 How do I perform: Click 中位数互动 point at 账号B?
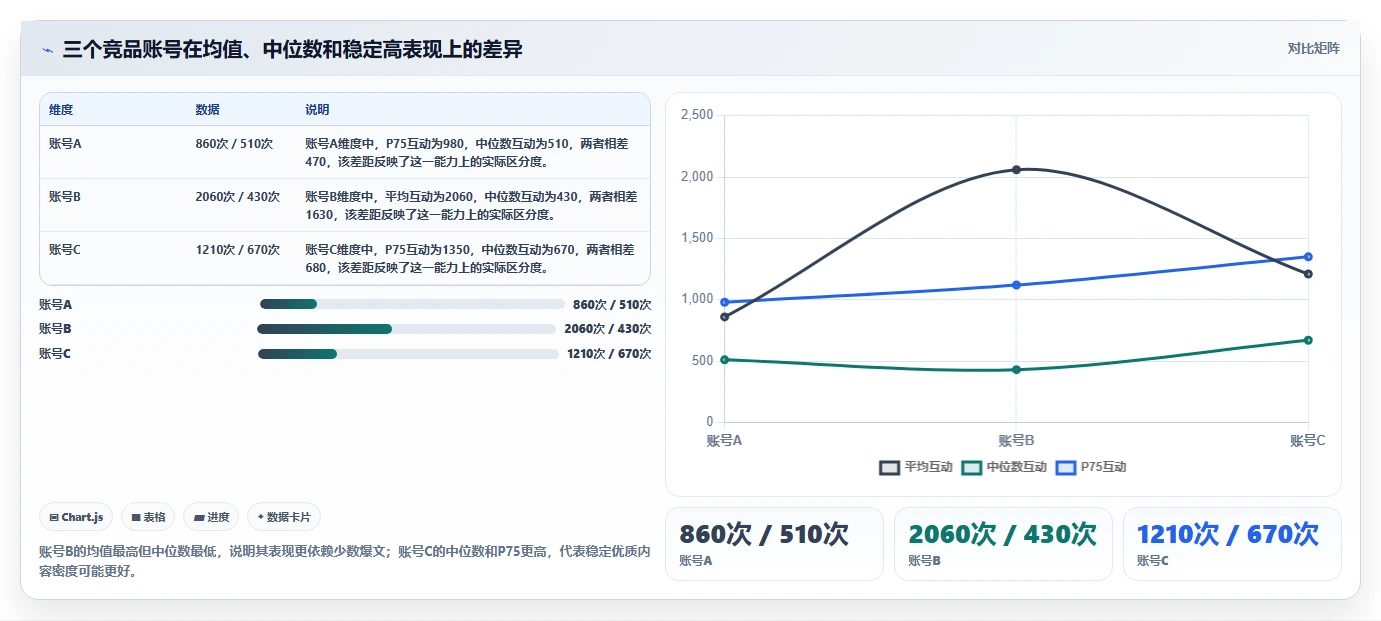pyautogui.click(x=1016, y=370)
